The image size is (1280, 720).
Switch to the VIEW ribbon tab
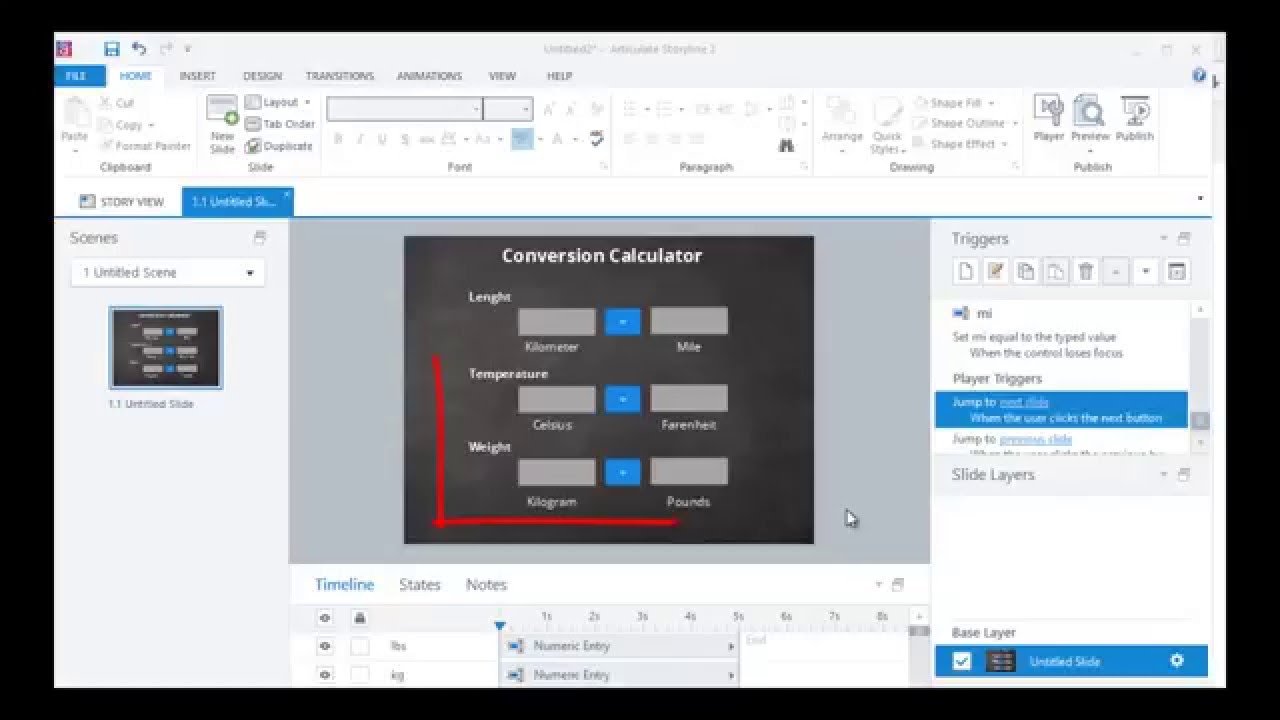coord(502,76)
